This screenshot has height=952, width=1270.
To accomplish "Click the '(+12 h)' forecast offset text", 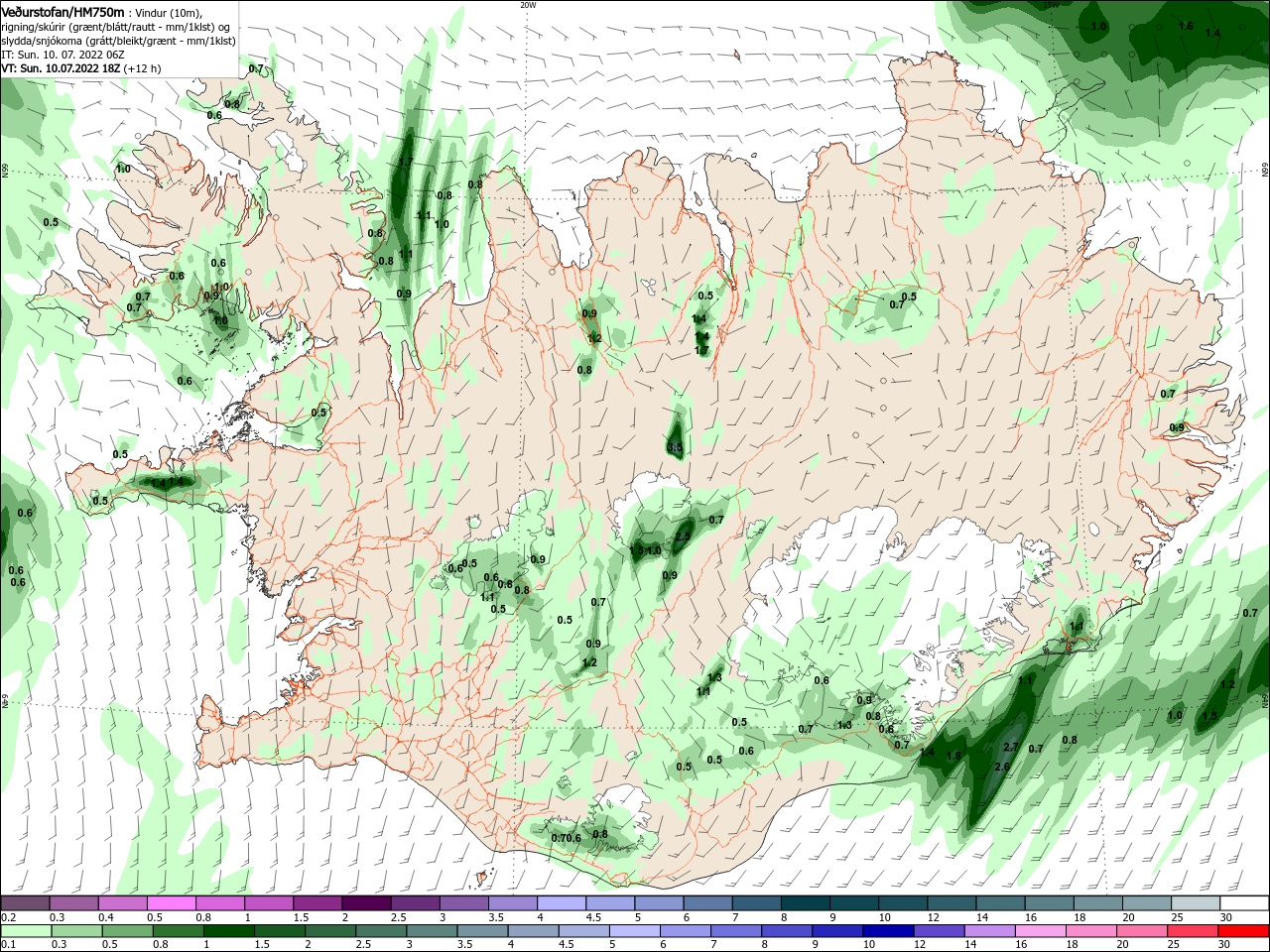I will point(142,68).
